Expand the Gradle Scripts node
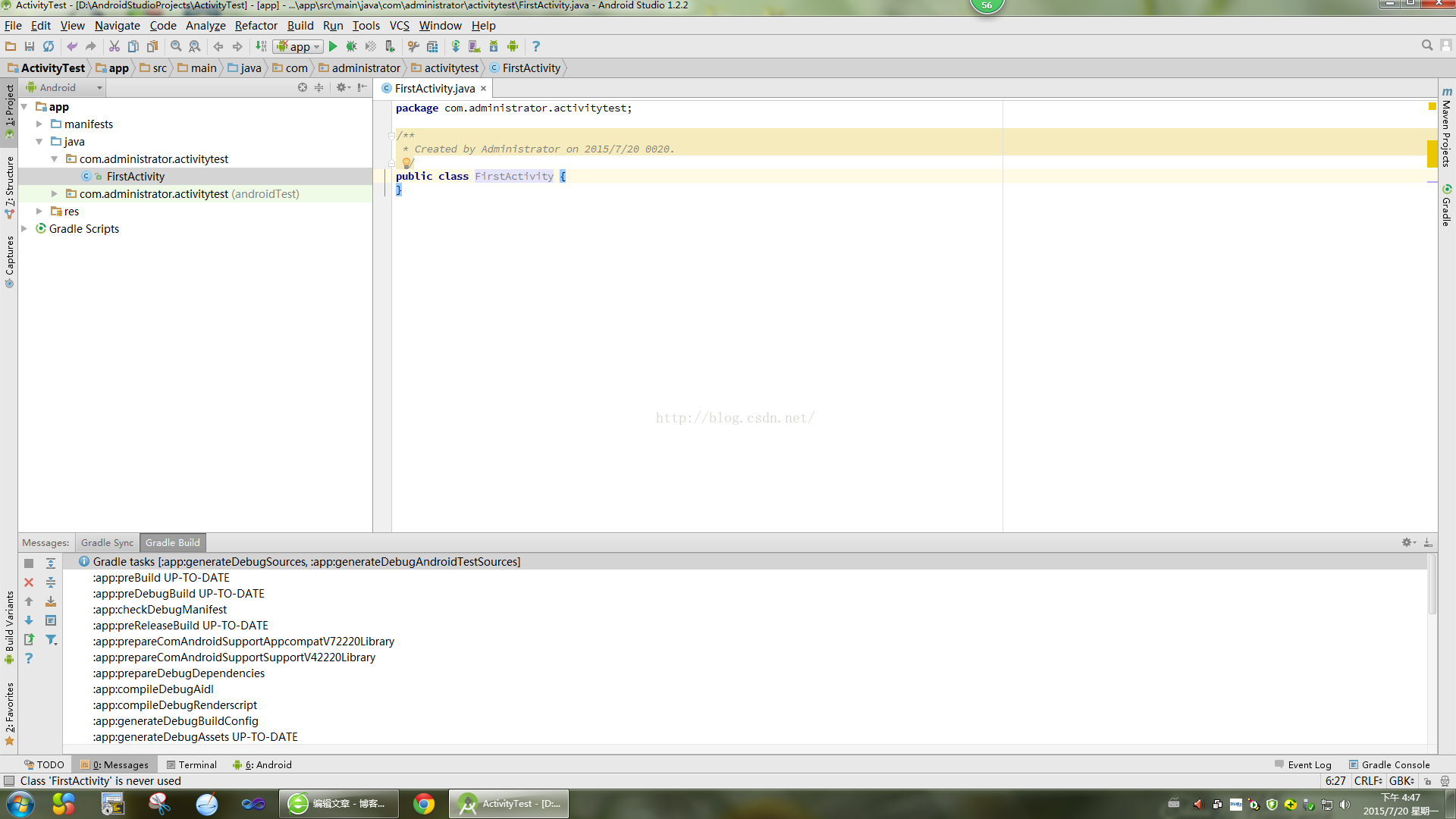1456x819 pixels. pos(25,229)
